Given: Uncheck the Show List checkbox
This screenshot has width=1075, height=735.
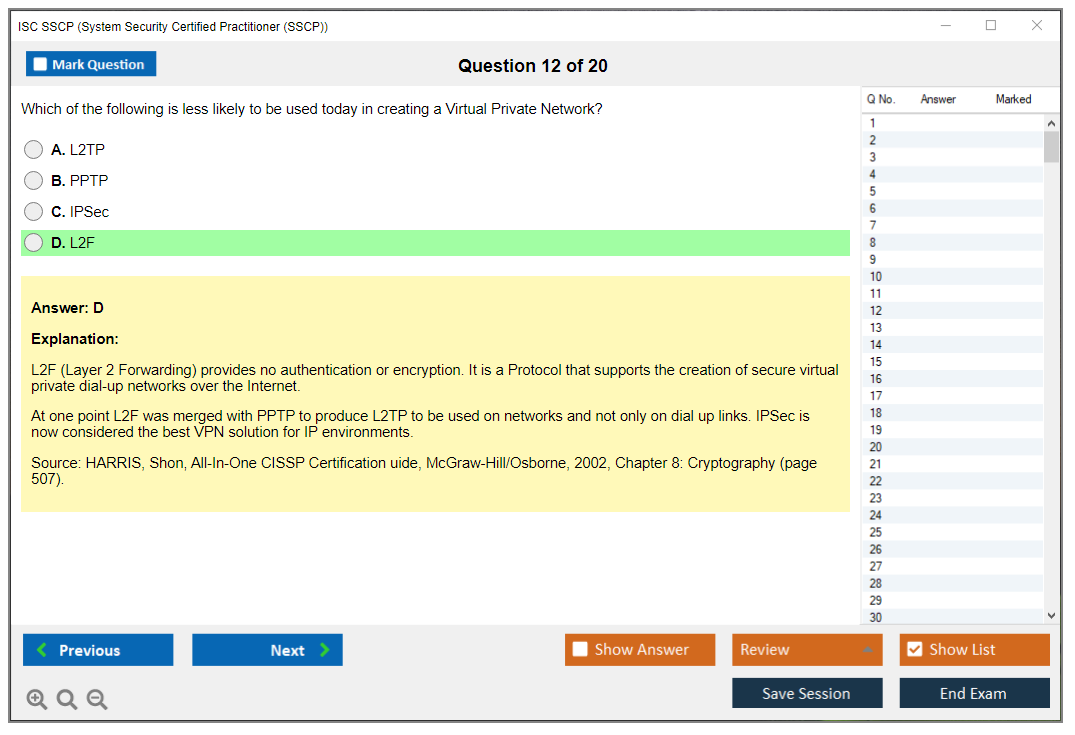Looking at the screenshot, I should pos(914,650).
